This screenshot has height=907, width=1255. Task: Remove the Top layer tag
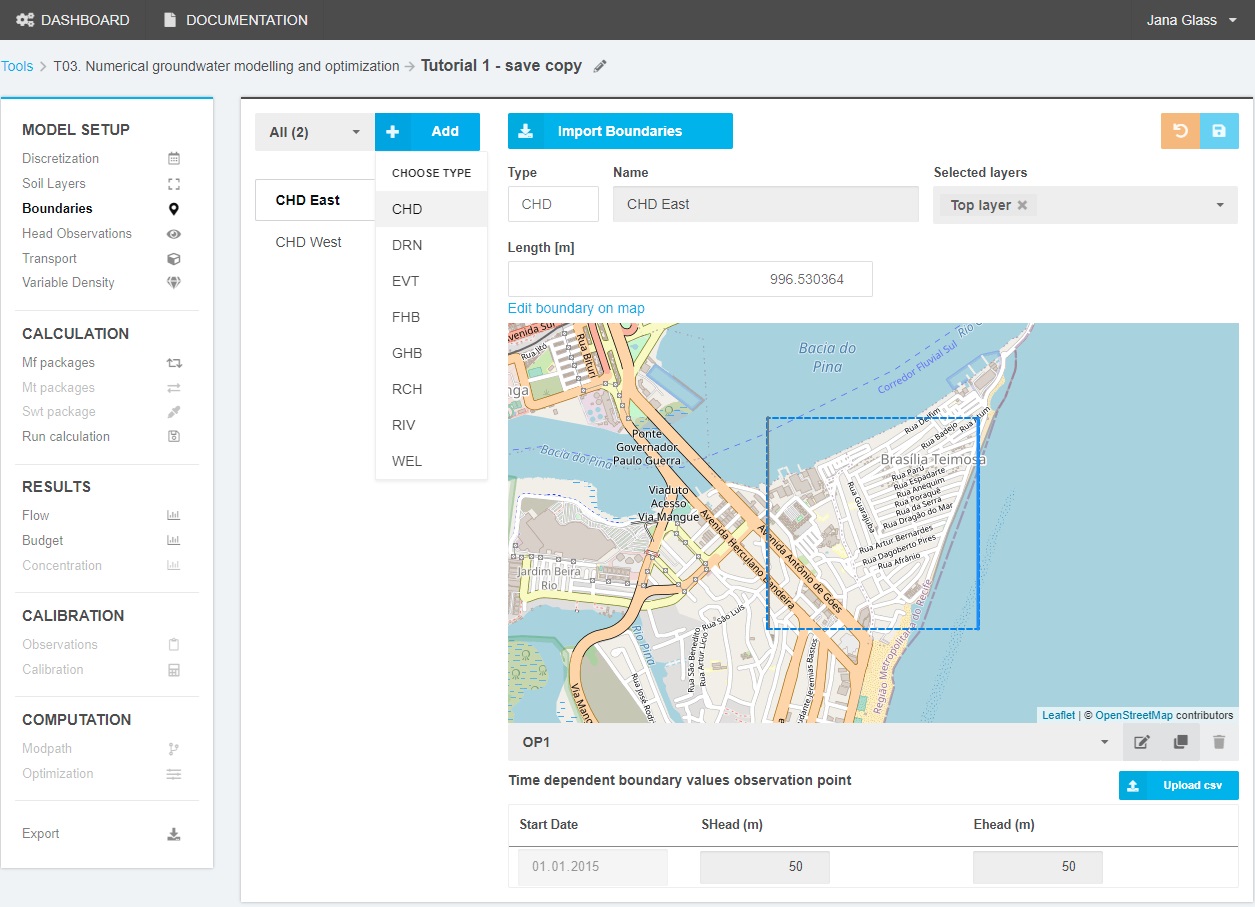[1022, 205]
